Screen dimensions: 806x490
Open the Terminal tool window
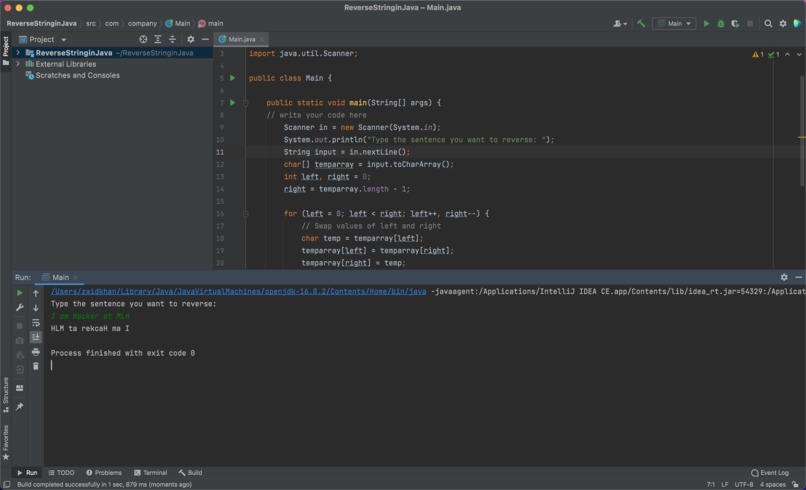[151, 473]
